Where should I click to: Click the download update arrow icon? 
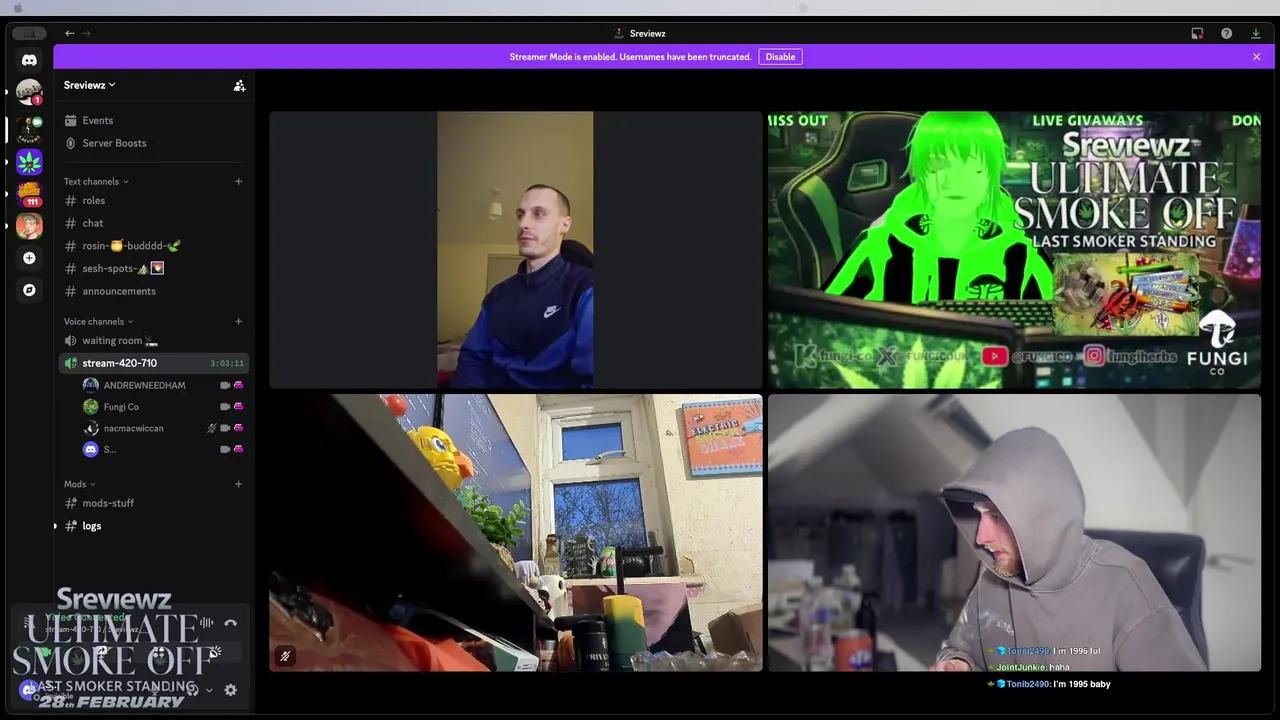click(1256, 33)
